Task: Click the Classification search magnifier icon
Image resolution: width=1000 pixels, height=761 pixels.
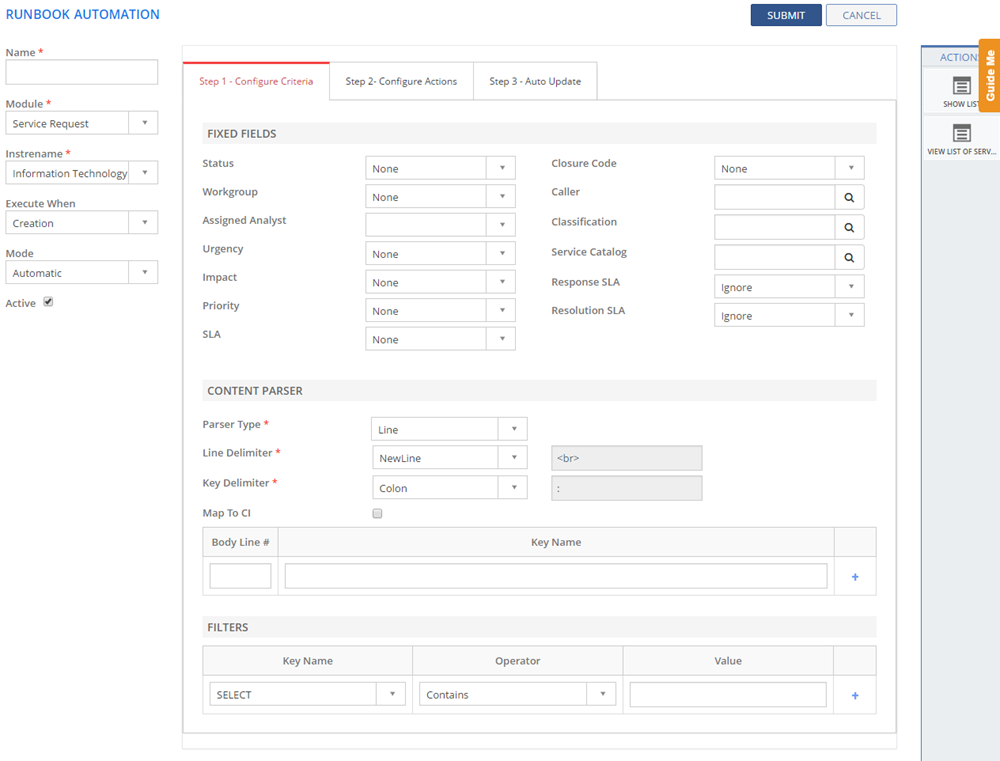Action: [849, 228]
